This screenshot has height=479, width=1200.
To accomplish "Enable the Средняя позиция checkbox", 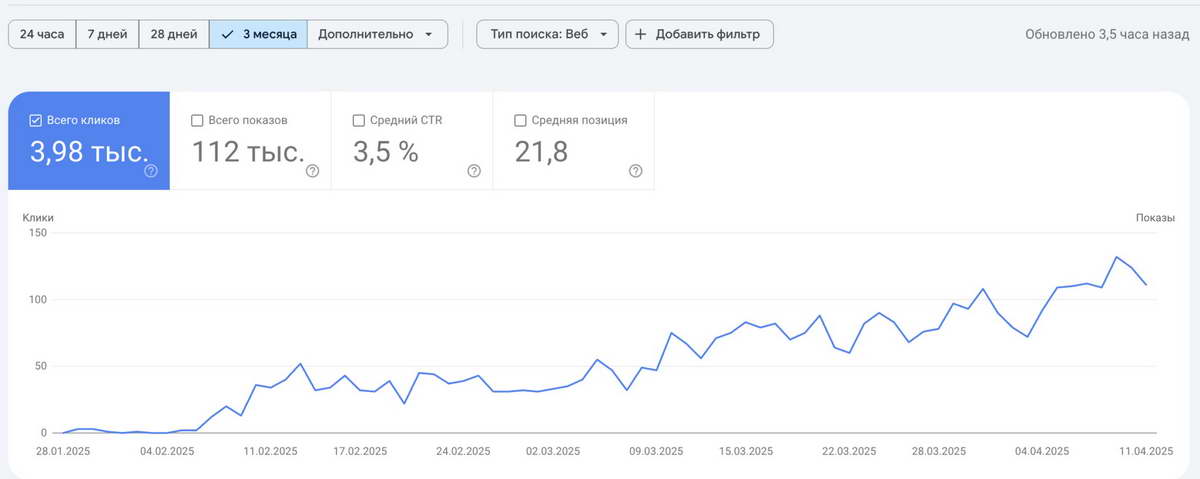I will 520,120.
